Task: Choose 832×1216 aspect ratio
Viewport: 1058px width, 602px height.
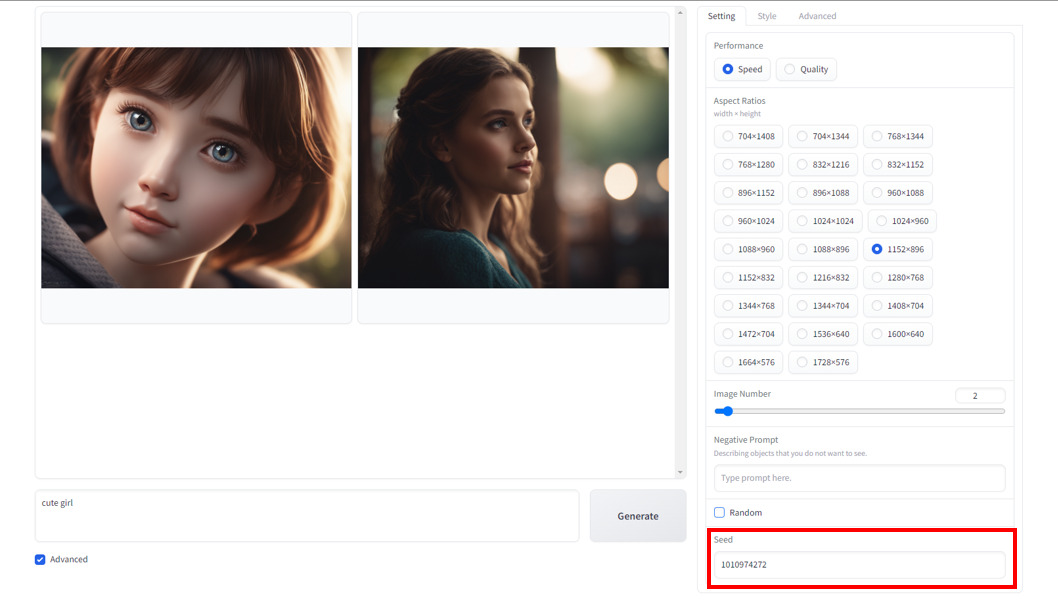Action: 823,165
